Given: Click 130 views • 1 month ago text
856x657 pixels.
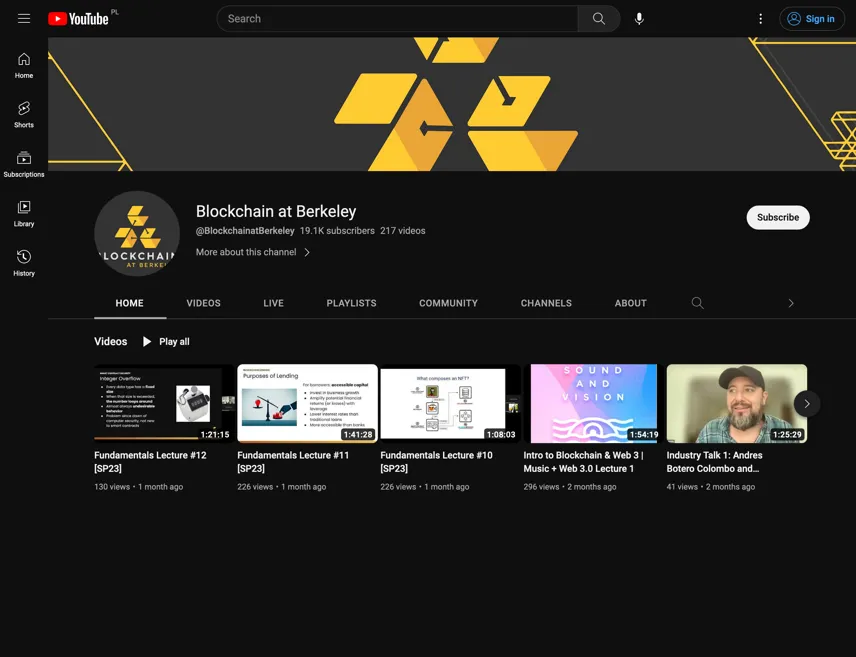Looking at the screenshot, I should pos(139,487).
